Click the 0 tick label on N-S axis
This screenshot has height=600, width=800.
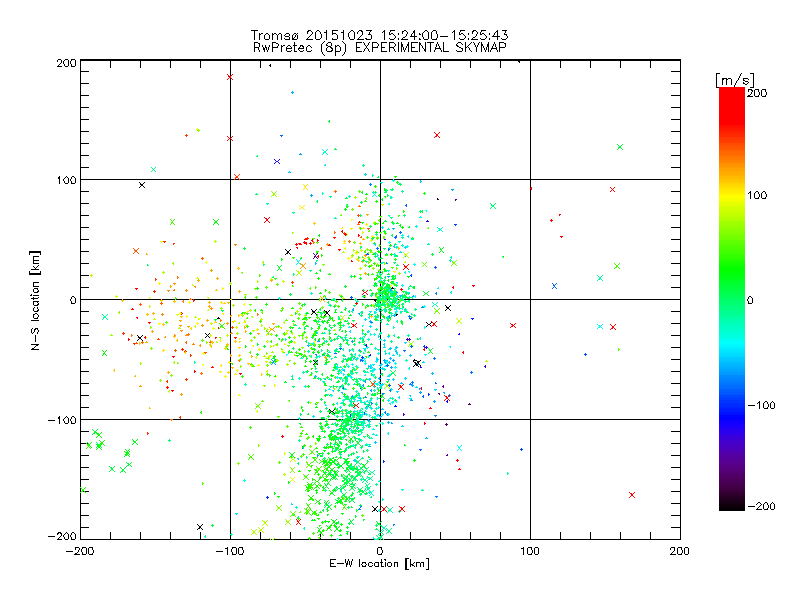coord(73,300)
